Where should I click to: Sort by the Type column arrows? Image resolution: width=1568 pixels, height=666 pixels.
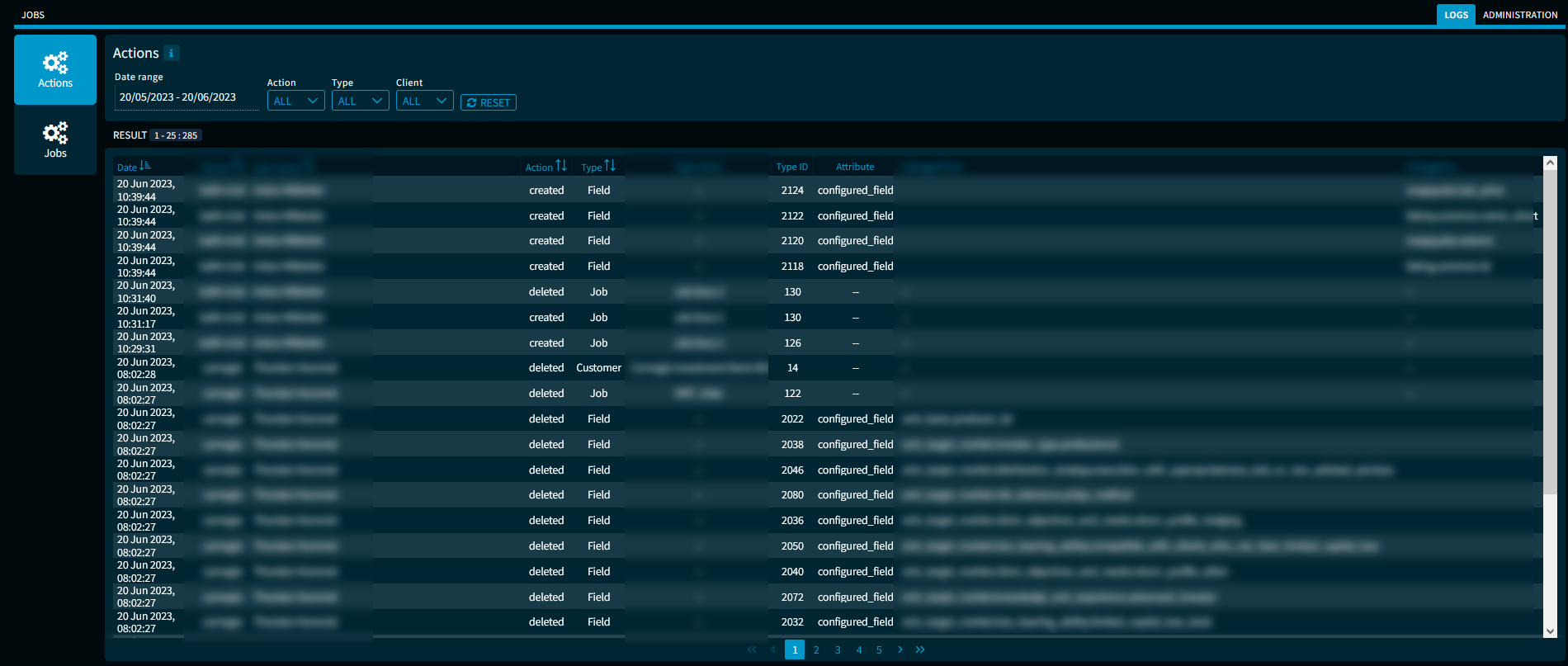(x=610, y=166)
